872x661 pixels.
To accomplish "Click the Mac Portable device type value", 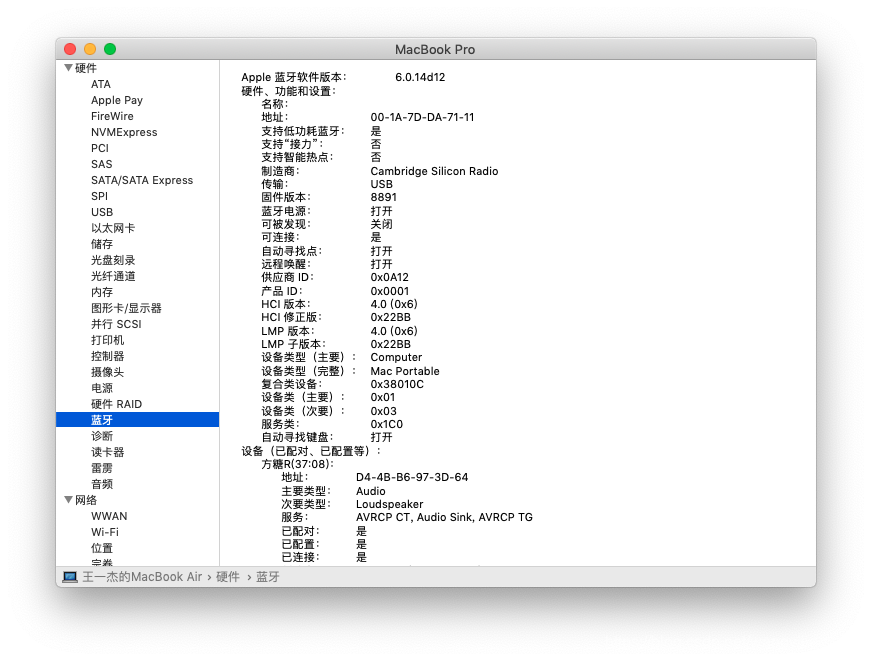I will tap(405, 371).
